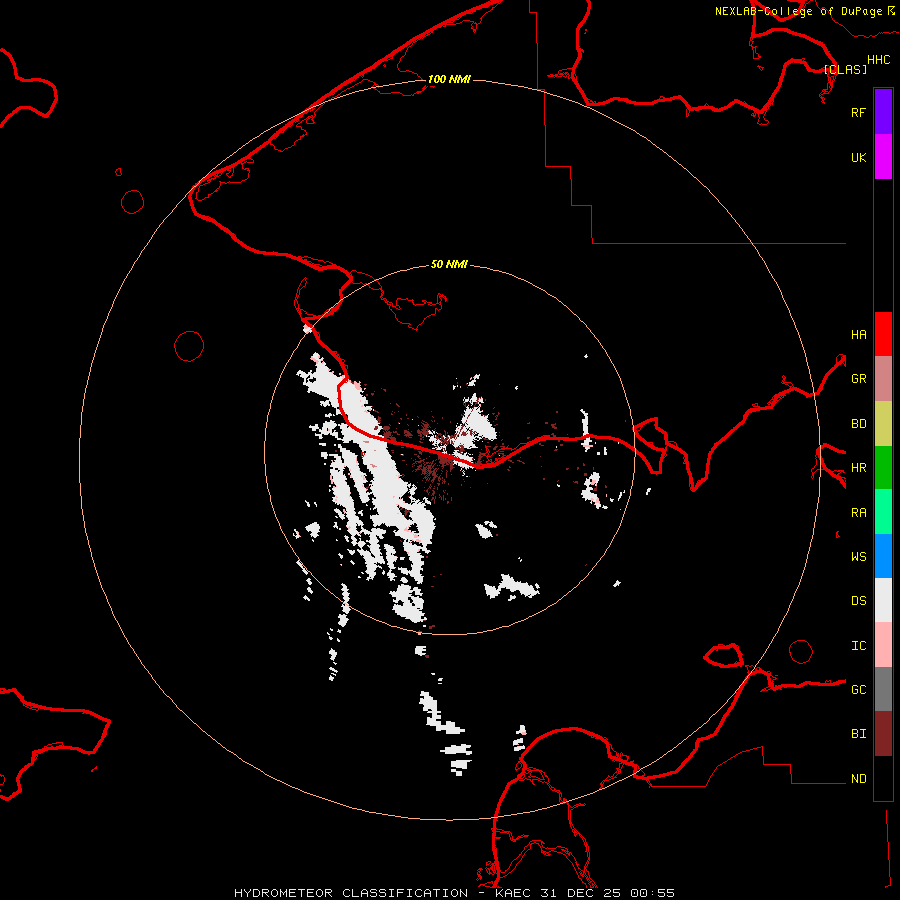This screenshot has width=900, height=900.
Task: Click the 00:55 timestamp
Action: pyautogui.click(x=652, y=893)
